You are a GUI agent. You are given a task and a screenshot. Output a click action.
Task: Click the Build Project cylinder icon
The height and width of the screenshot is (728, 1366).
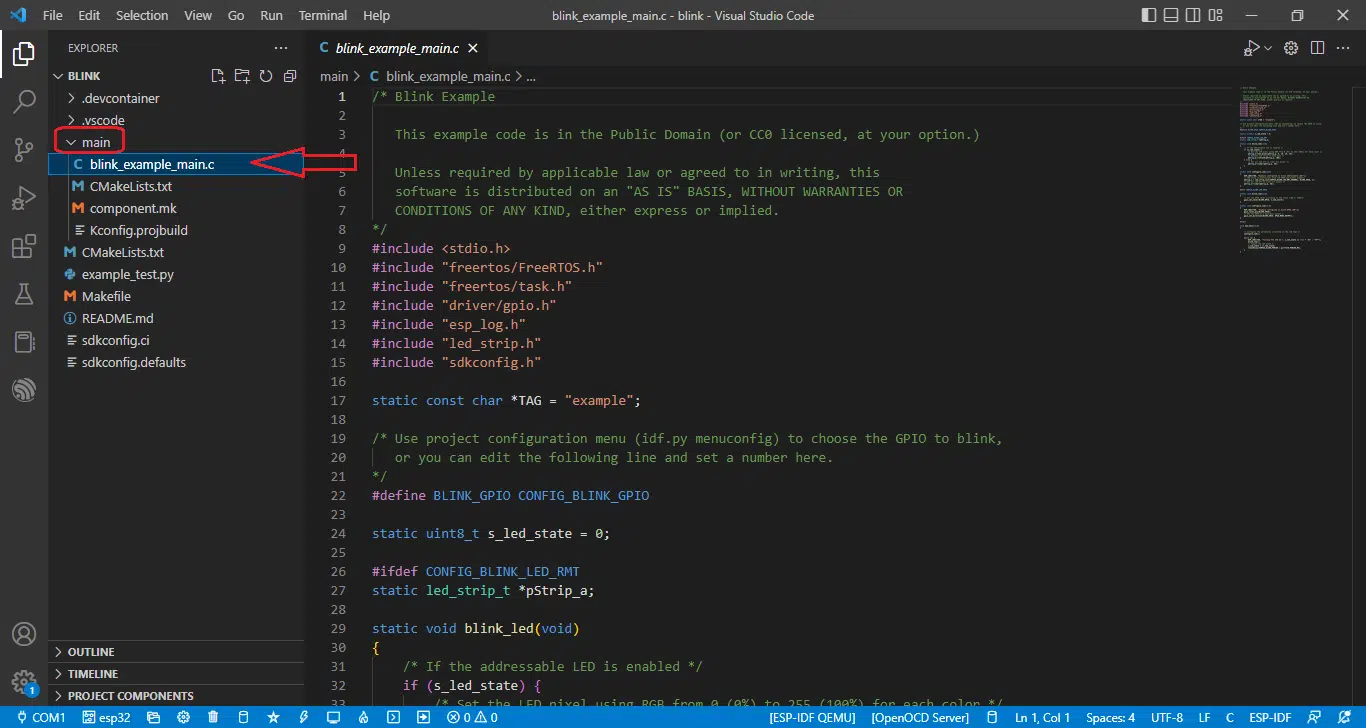pos(243,717)
